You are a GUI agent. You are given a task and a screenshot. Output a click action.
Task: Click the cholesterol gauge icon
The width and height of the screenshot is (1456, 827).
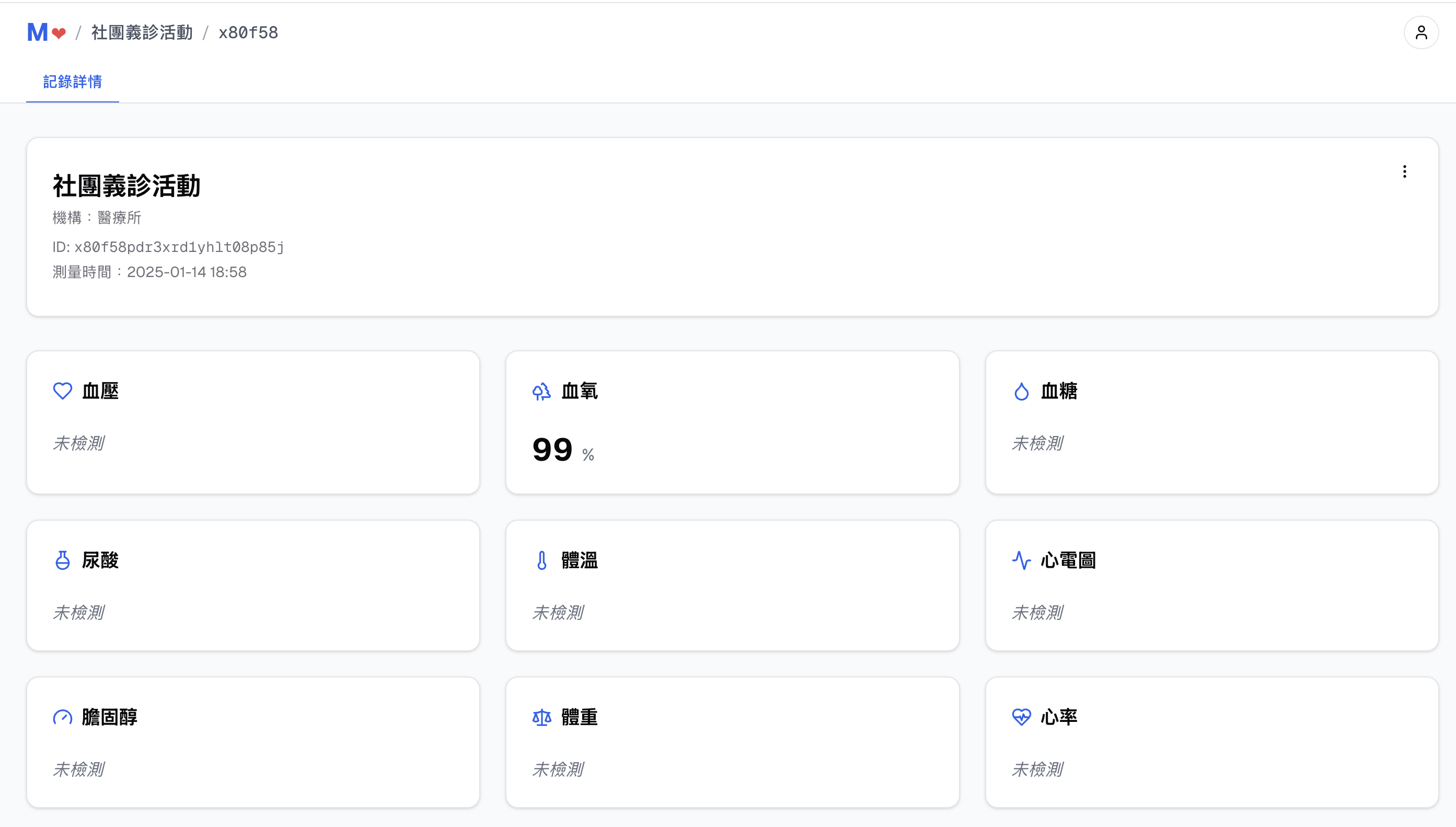coord(63,717)
